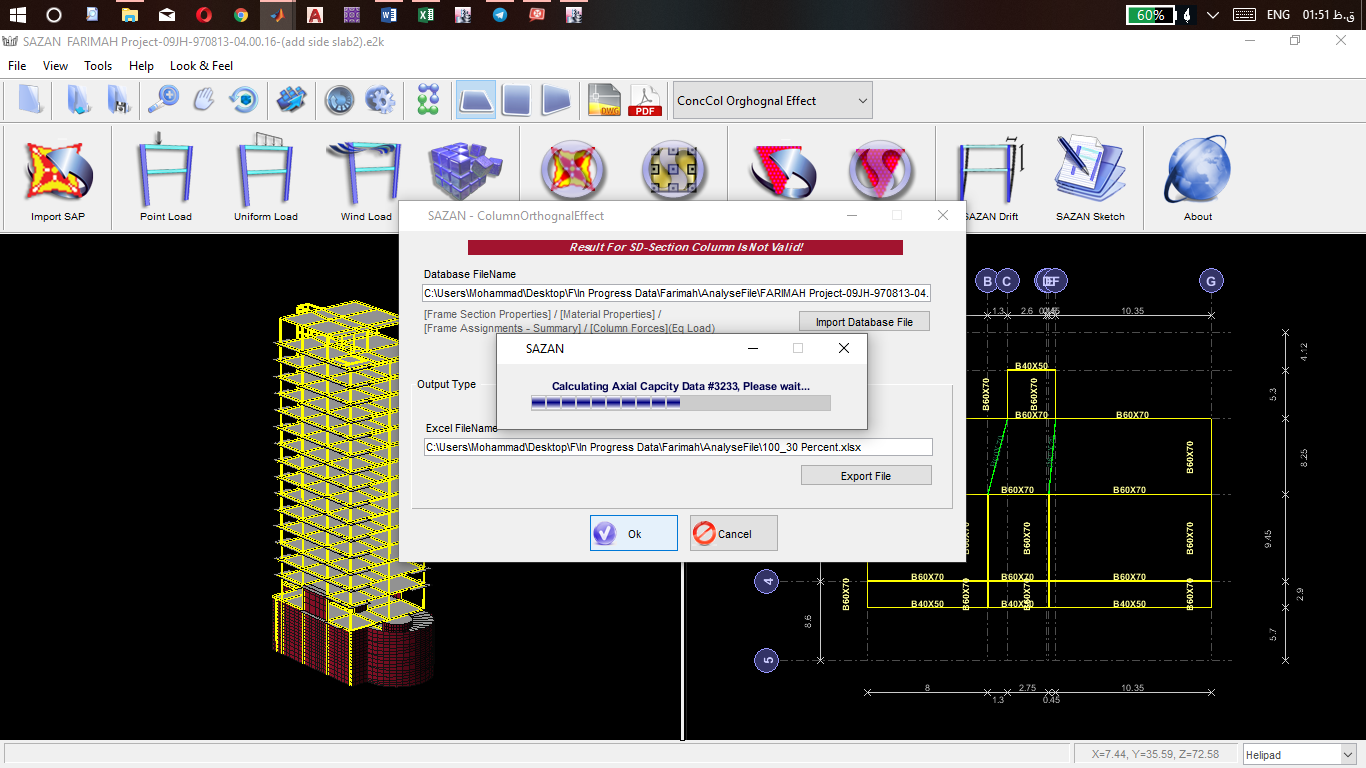This screenshot has width=1366, height=768.
Task: Click the Import SAP icon
Action: point(58,173)
